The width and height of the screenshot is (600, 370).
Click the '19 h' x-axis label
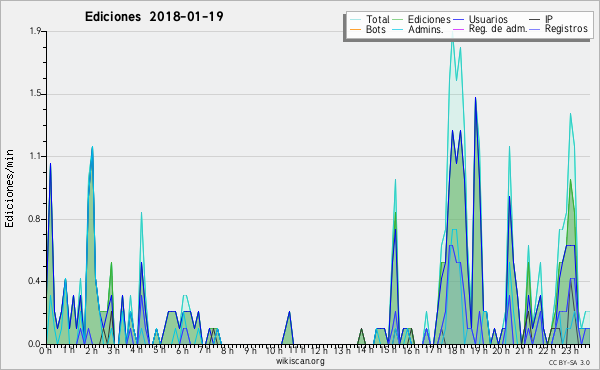[x=478, y=351]
